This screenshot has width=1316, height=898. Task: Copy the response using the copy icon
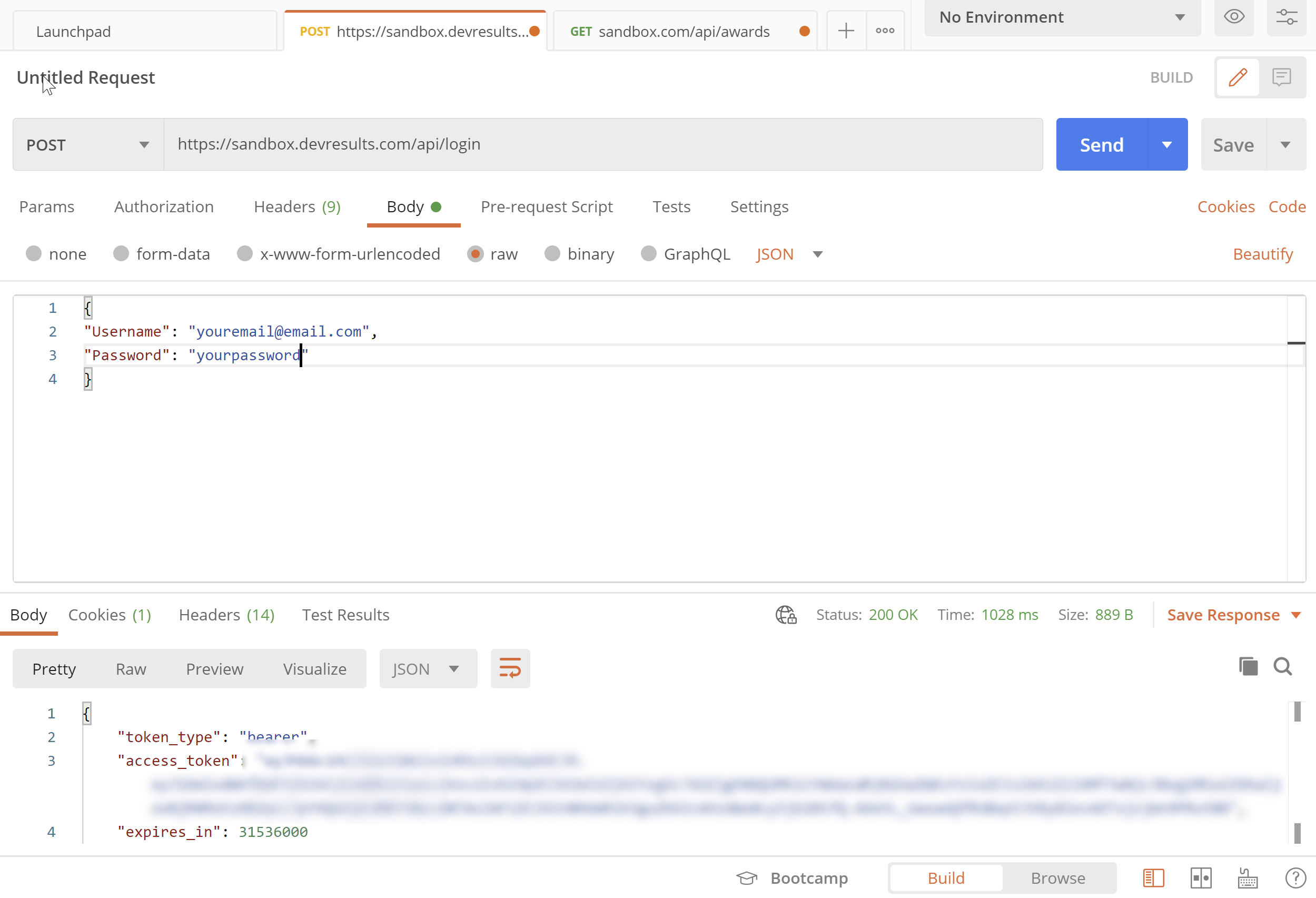[x=1248, y=666]
